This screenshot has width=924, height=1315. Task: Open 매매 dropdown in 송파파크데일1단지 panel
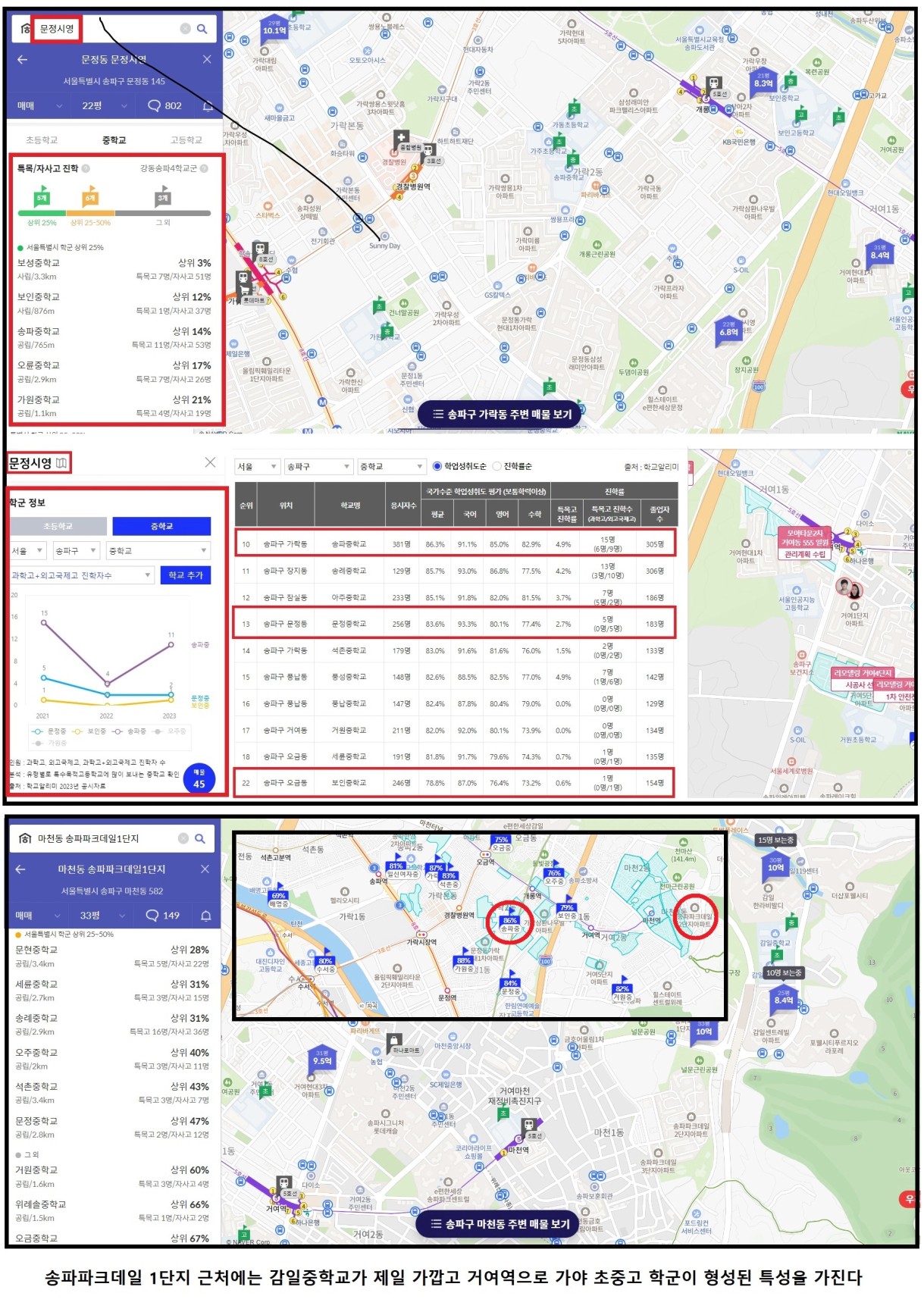pos(36,916)
